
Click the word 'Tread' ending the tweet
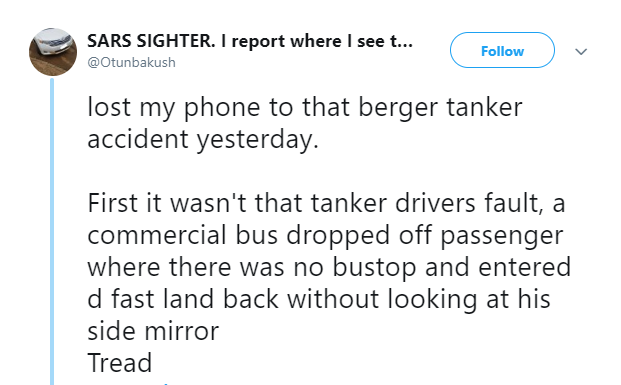pos(120,362)
